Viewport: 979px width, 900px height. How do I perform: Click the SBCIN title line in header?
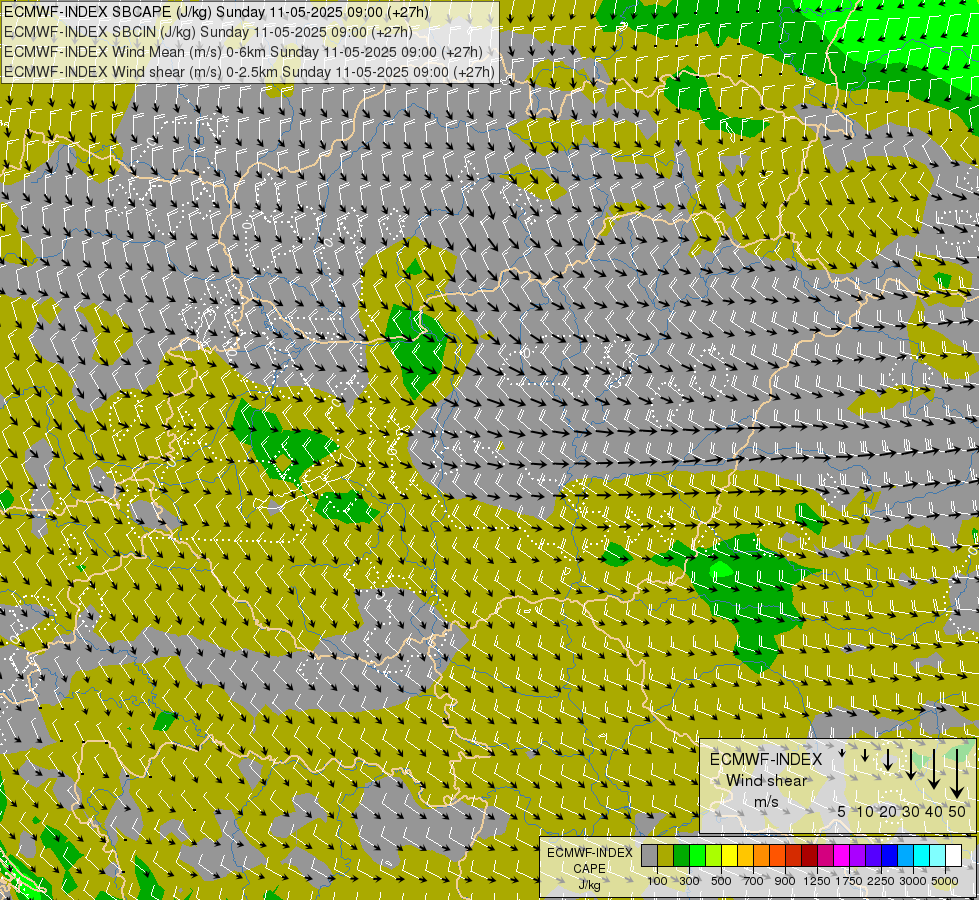[208, 32]
